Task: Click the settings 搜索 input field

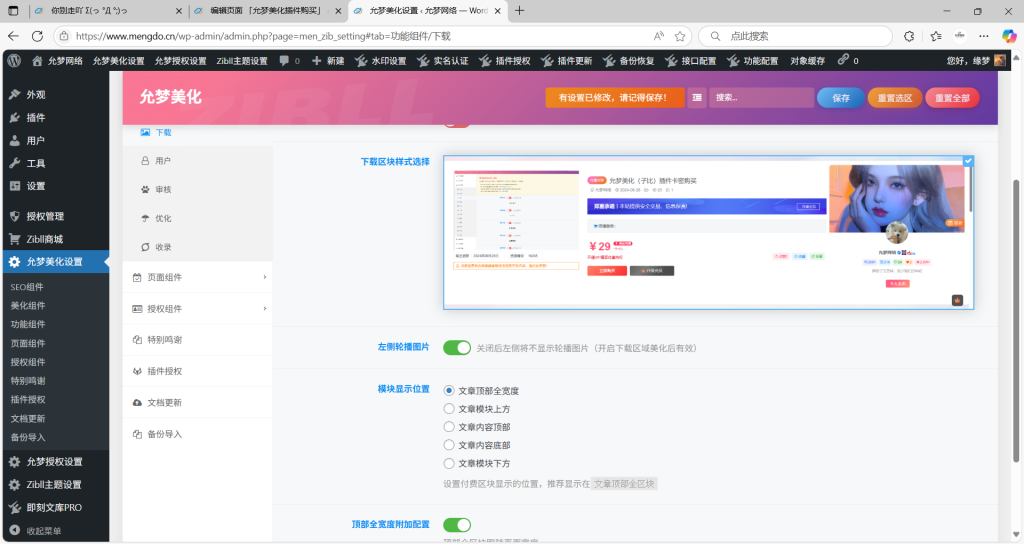Action: pos(761,97)
